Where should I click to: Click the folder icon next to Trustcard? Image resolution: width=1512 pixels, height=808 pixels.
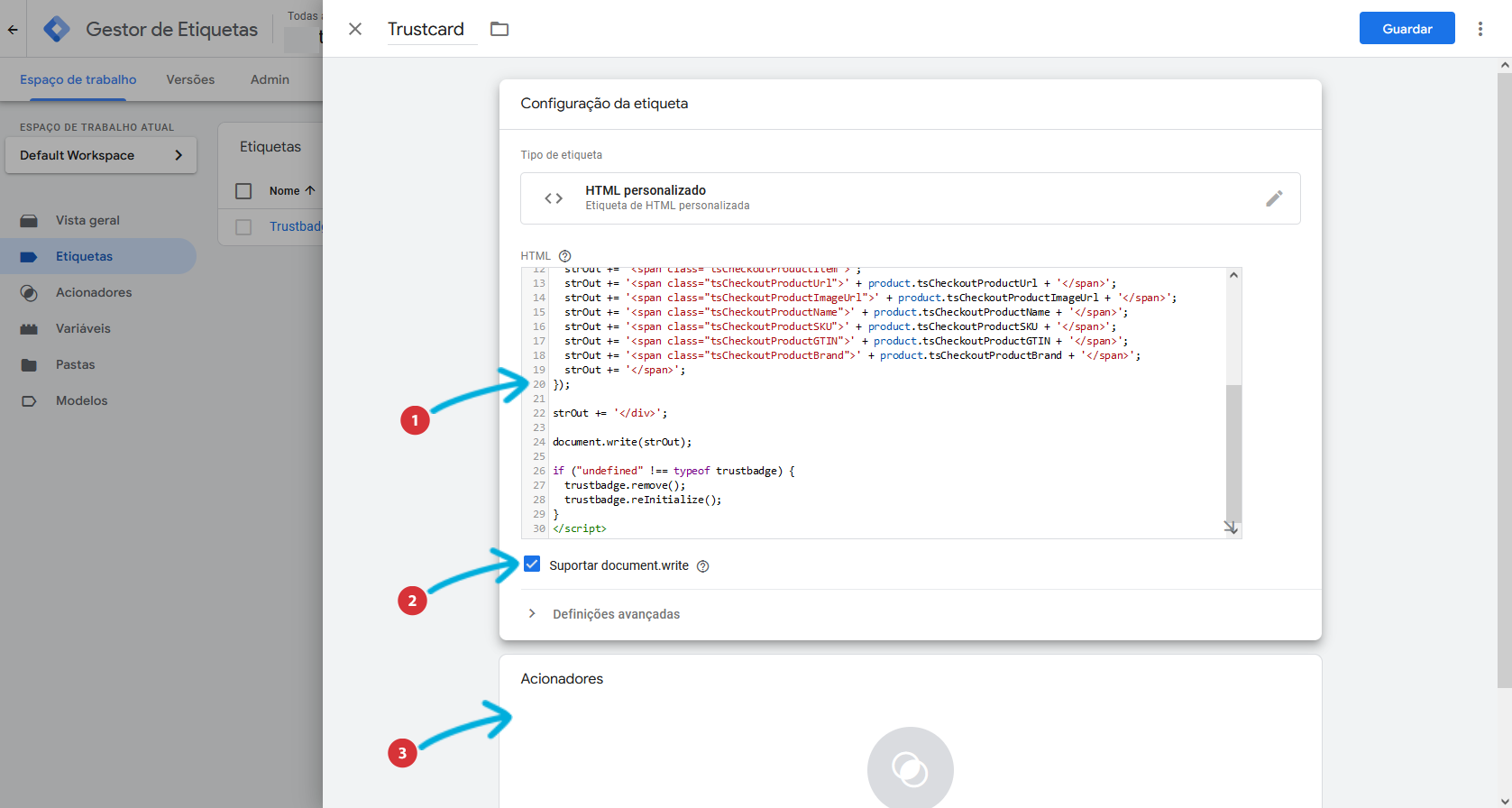(499, 29)
